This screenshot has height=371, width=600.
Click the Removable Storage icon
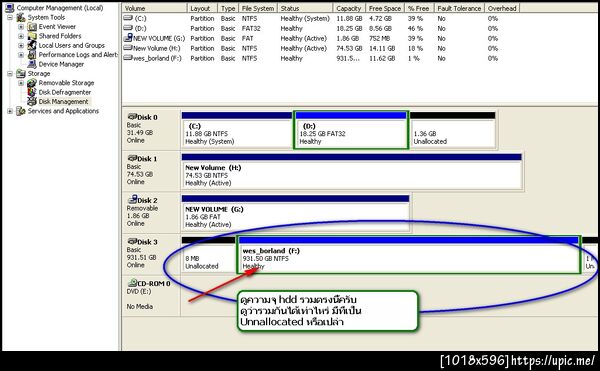[32, 83]
